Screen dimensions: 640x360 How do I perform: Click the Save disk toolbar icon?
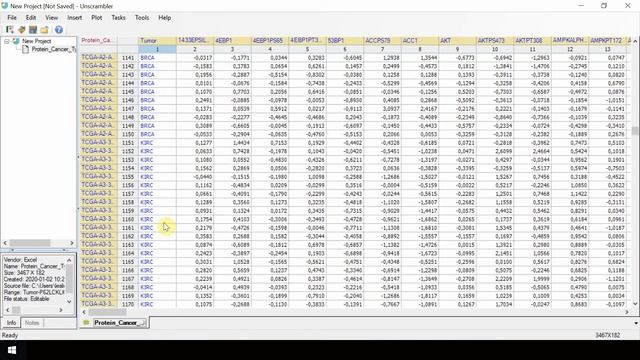pyautogui.click(x=33, y=30)
